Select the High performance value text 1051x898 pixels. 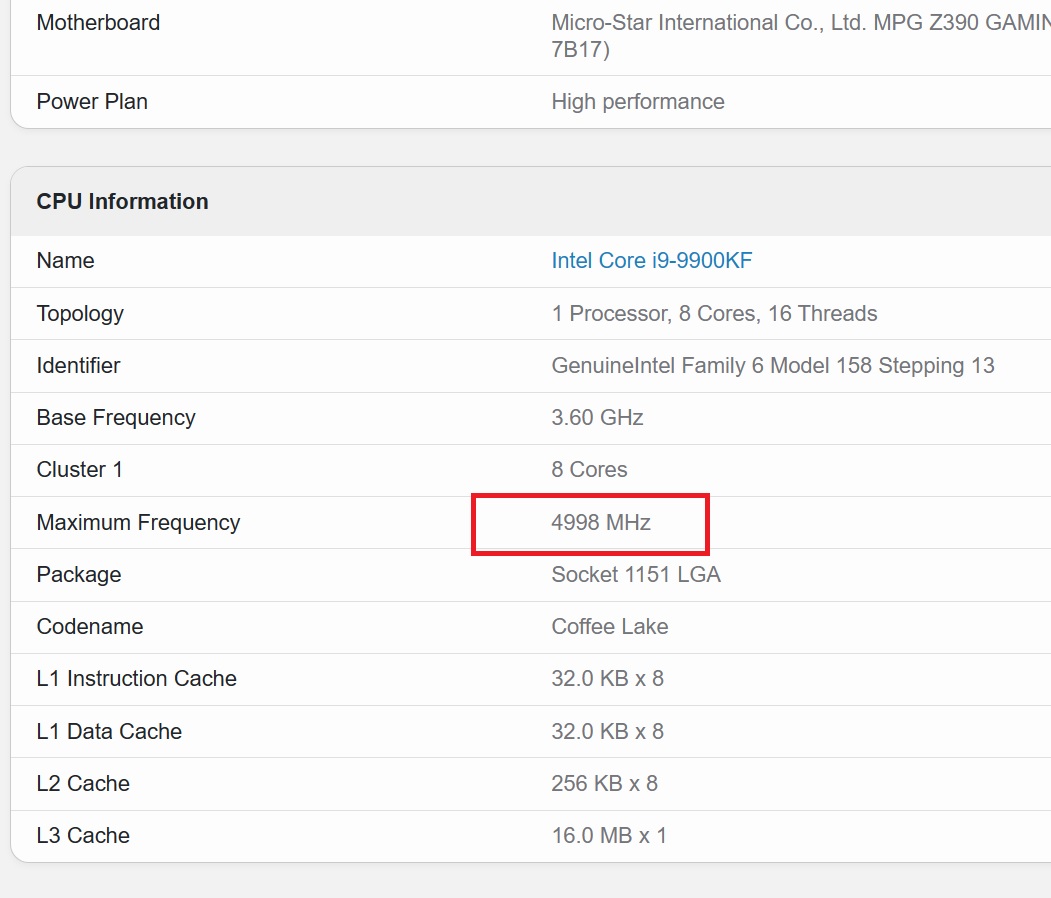(637, 102)
